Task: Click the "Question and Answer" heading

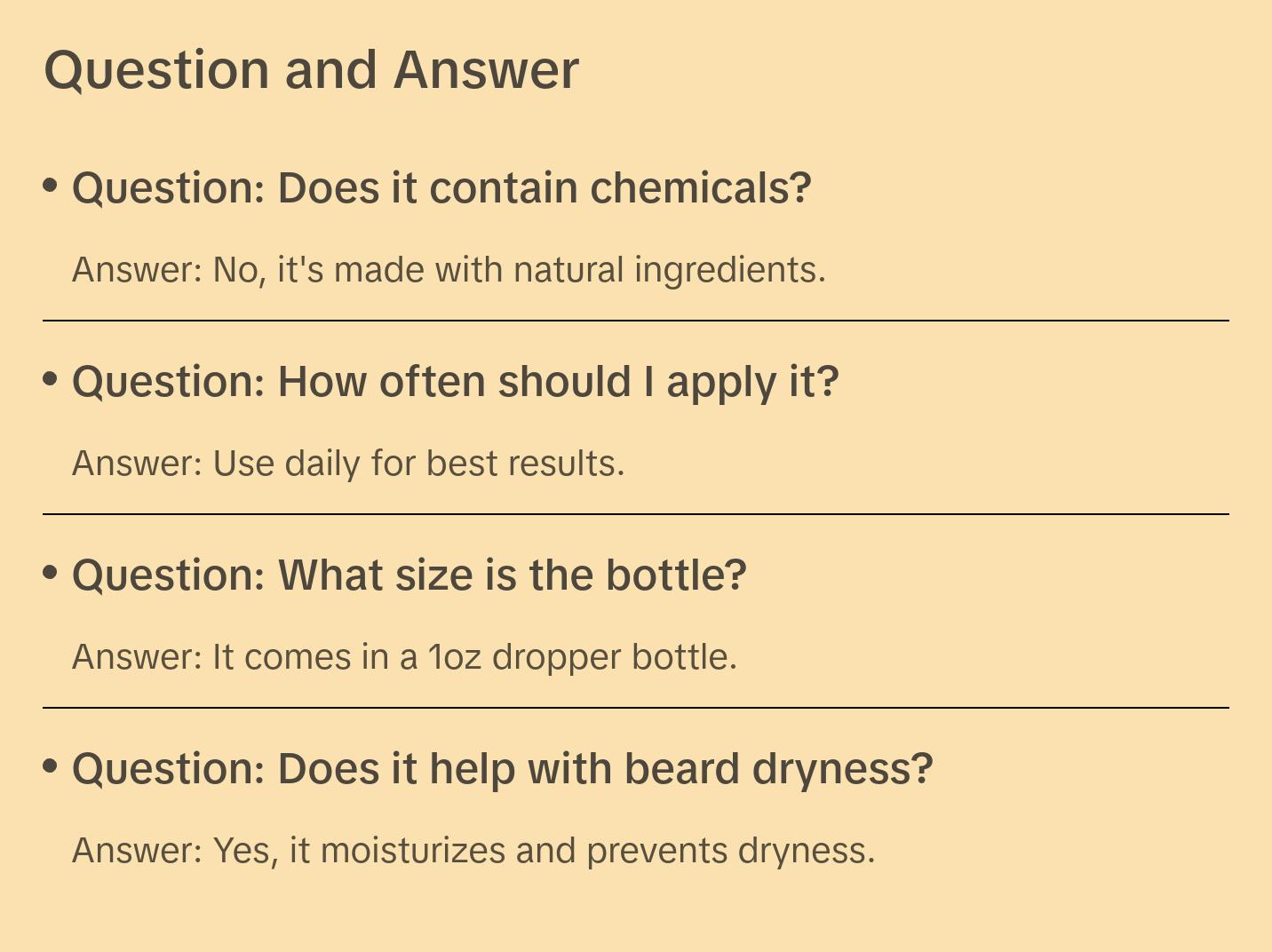Action: (x=311, y=70)
